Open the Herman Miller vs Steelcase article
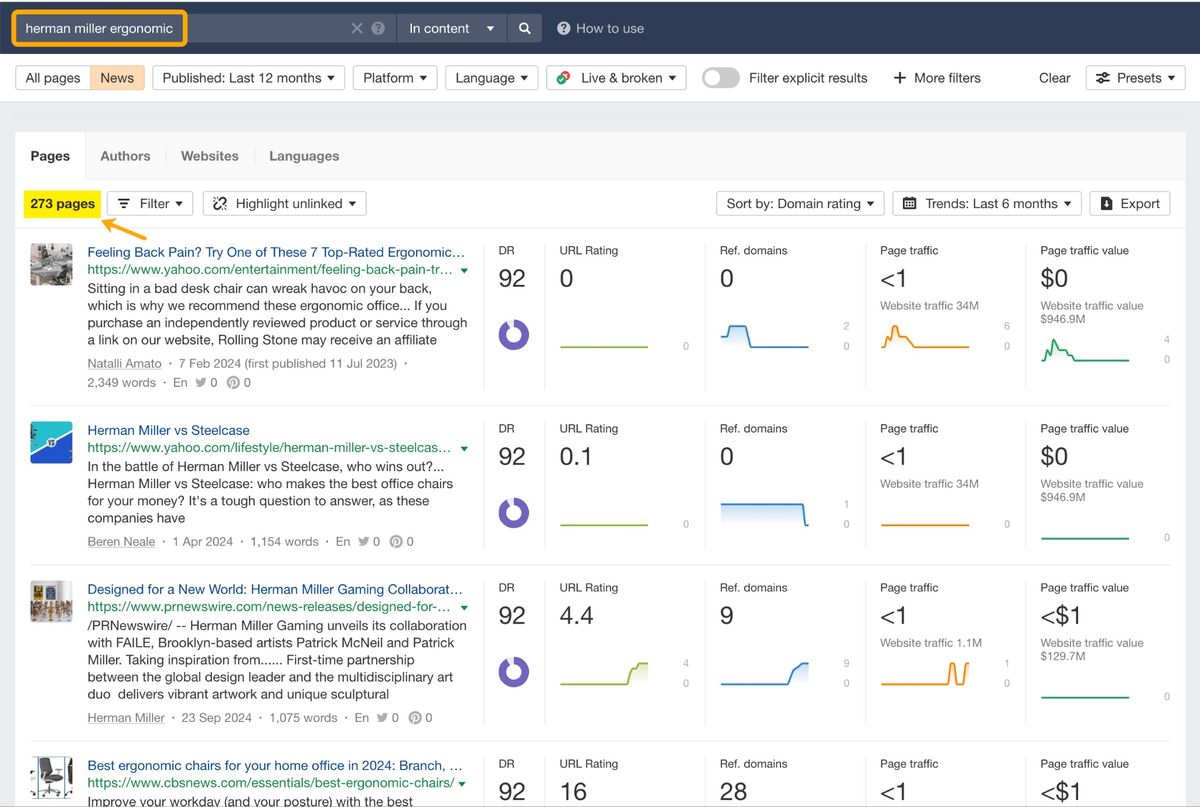Screen dimensions: 1200x807 point(168,430)
